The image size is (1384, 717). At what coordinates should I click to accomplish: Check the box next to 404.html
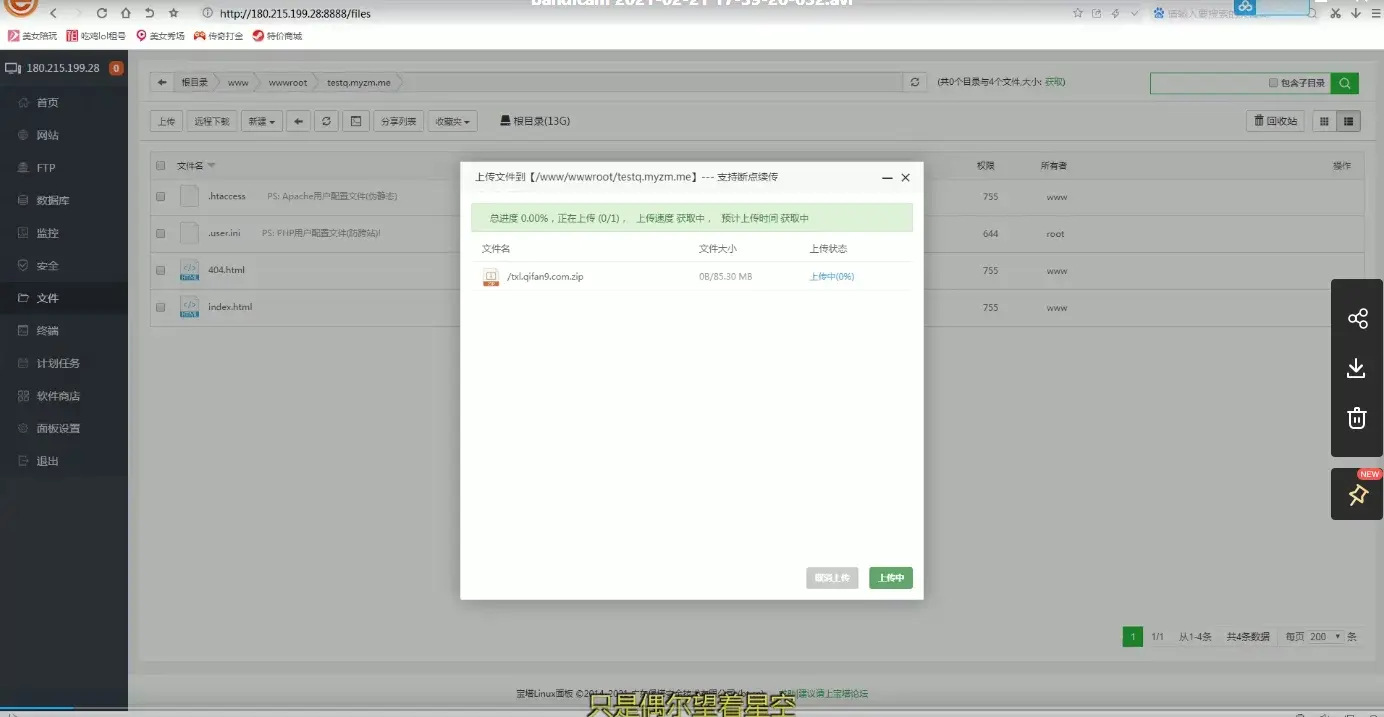(x=161, y=270)
